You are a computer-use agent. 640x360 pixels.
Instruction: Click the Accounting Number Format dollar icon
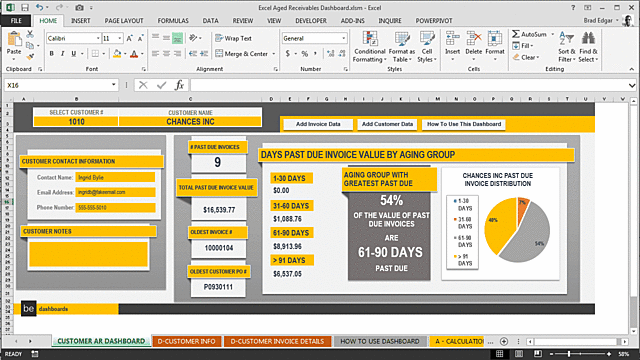288,53
